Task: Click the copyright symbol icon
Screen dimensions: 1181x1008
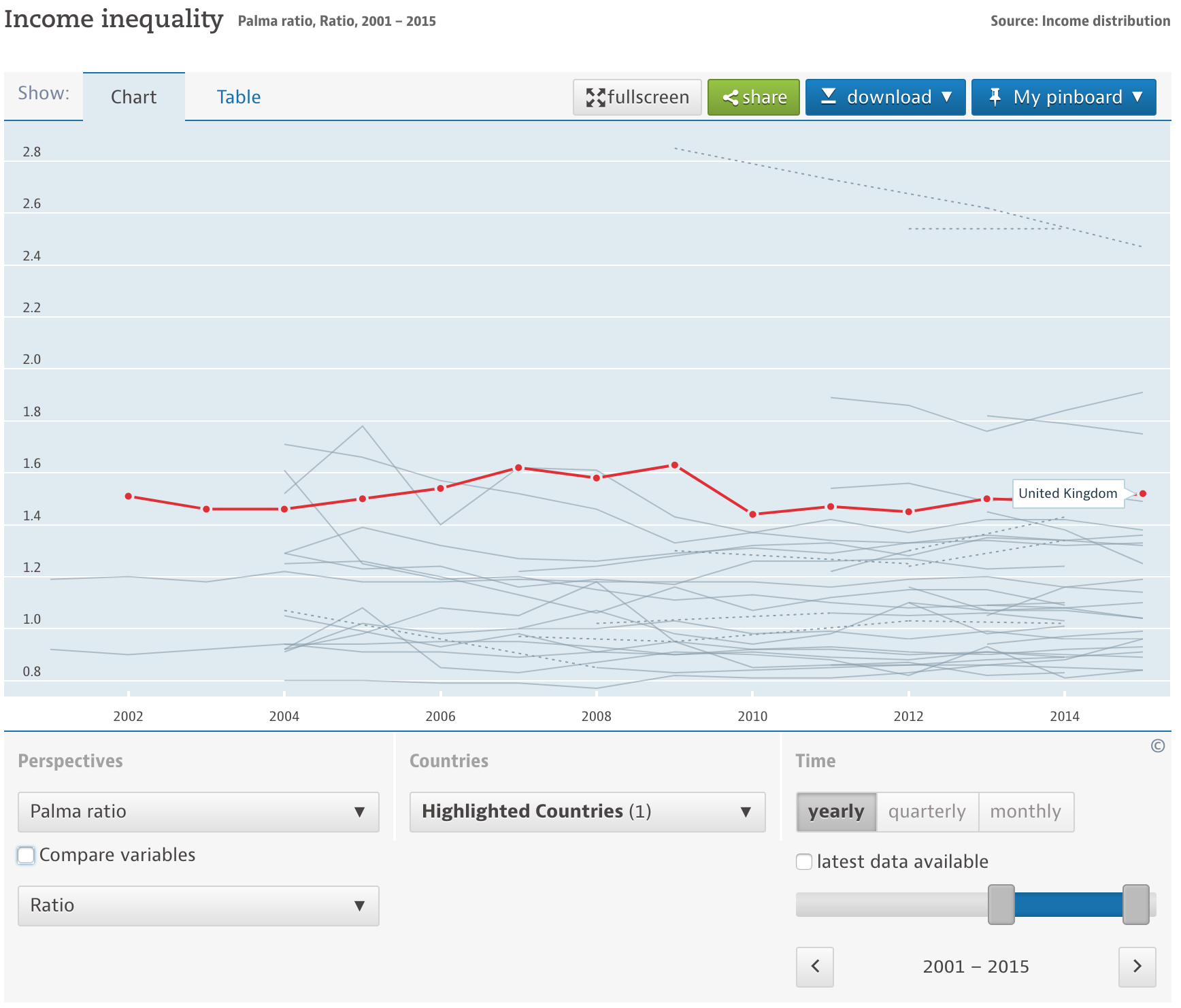Action: pyautogui.click(x=1157, y=746)
